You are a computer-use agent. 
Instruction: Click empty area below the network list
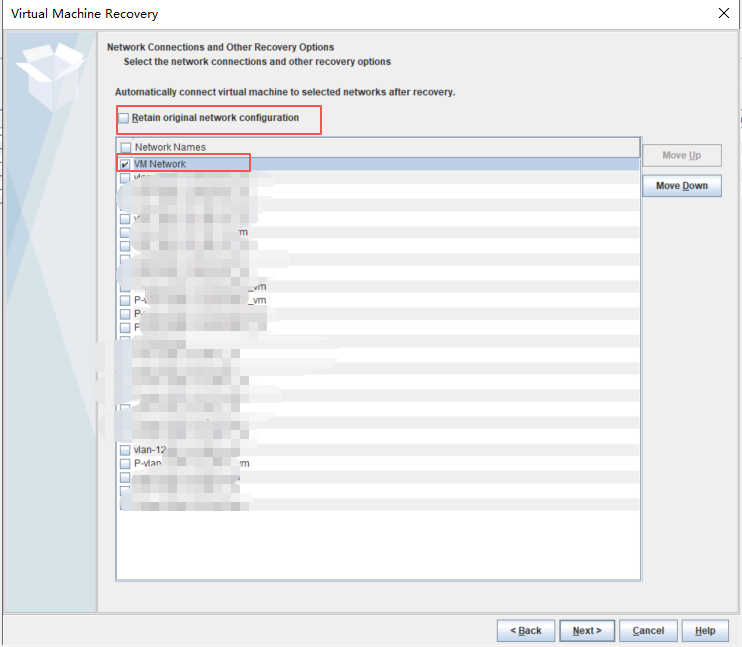coord(378,545)
